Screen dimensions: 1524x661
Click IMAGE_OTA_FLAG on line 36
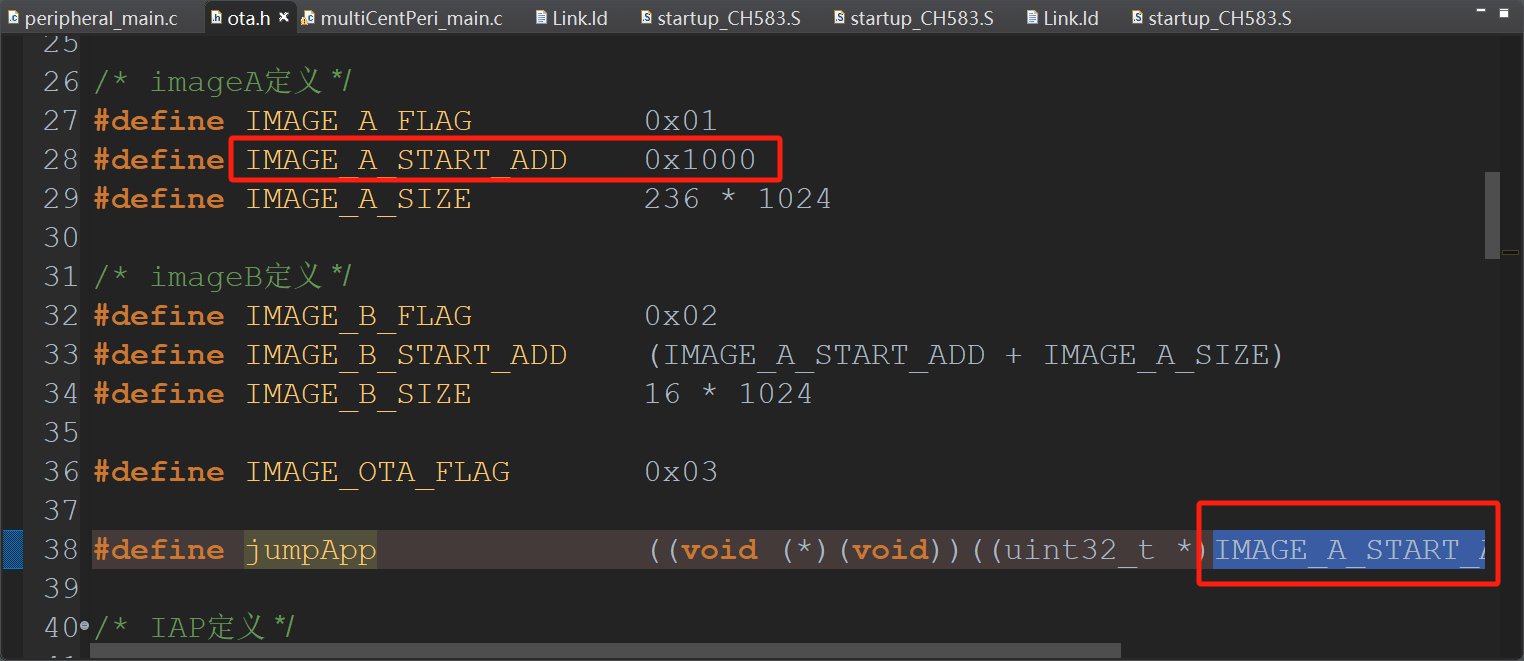[377, 472]
